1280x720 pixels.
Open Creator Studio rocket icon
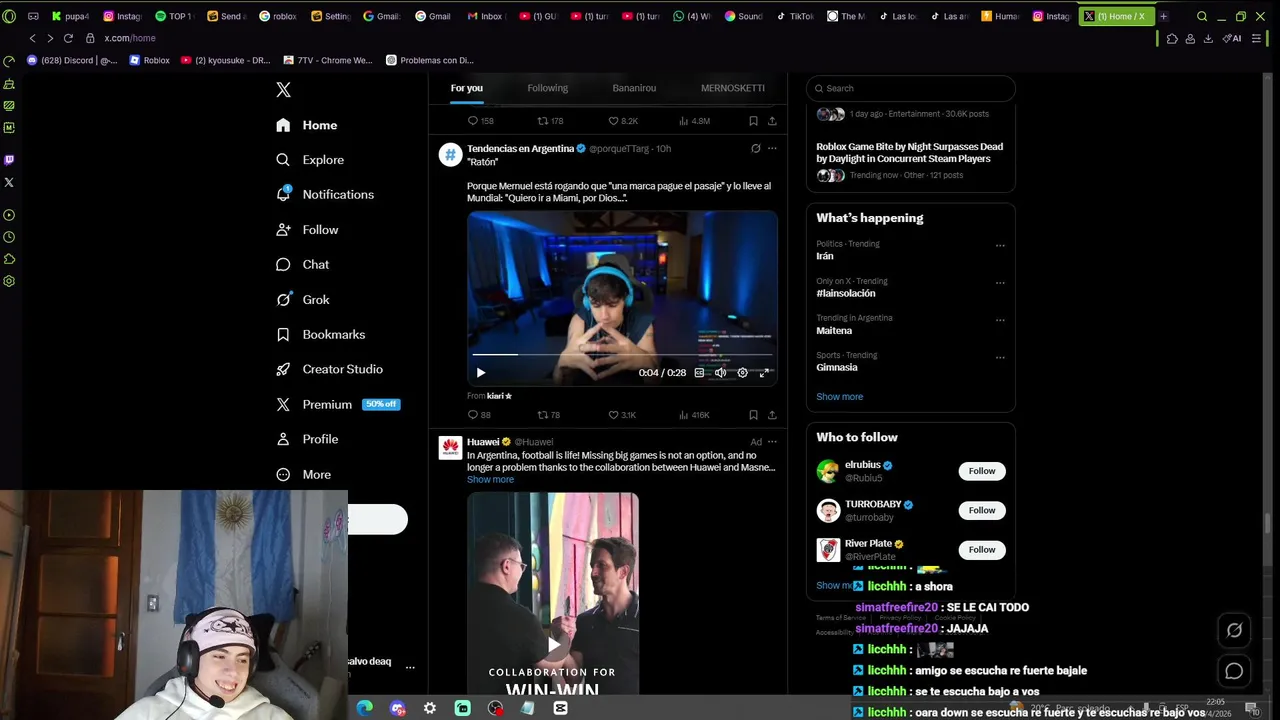pyautogui.click(x=283, y=369)
